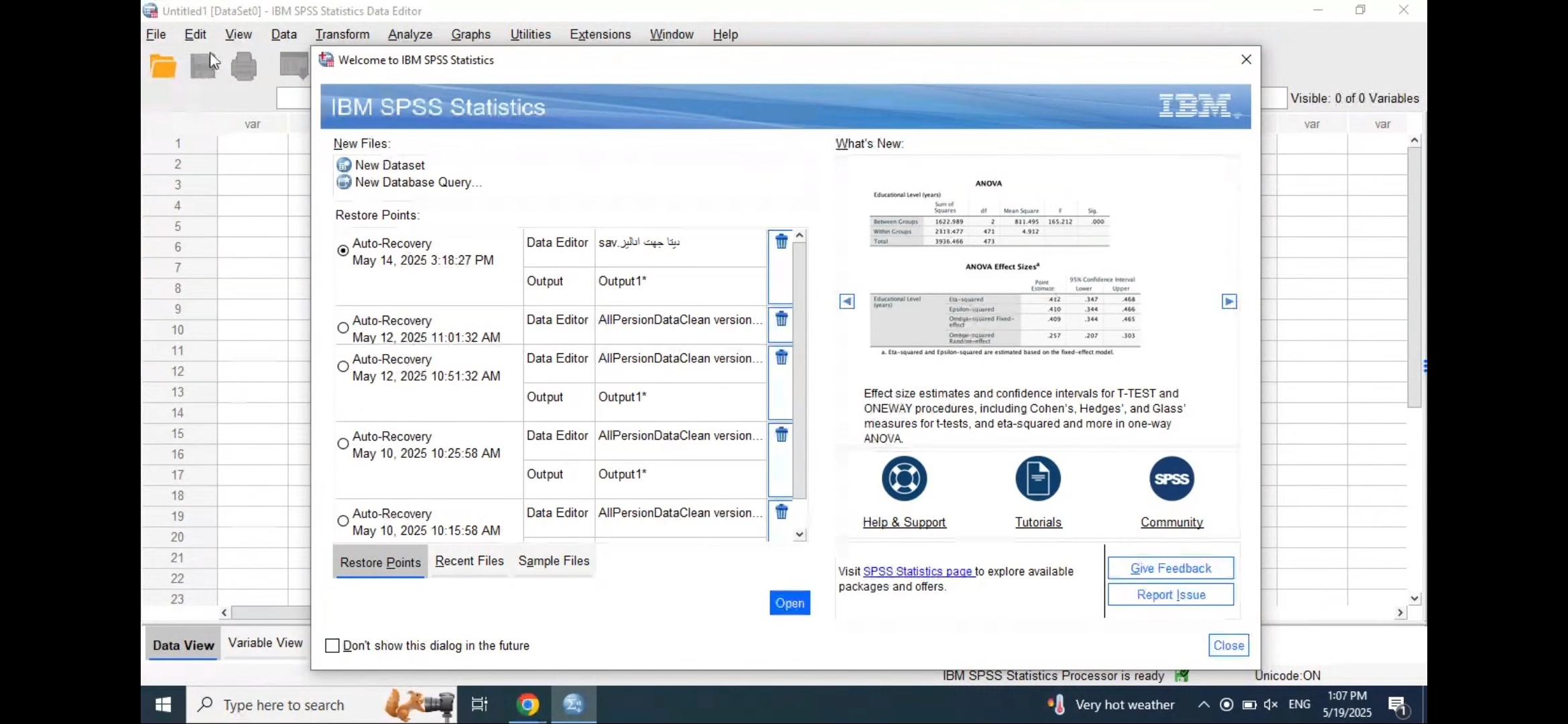Screen dimensions: 1568x724
Task: Show hidden system tray icons
Action: (x=1203, y=705)
